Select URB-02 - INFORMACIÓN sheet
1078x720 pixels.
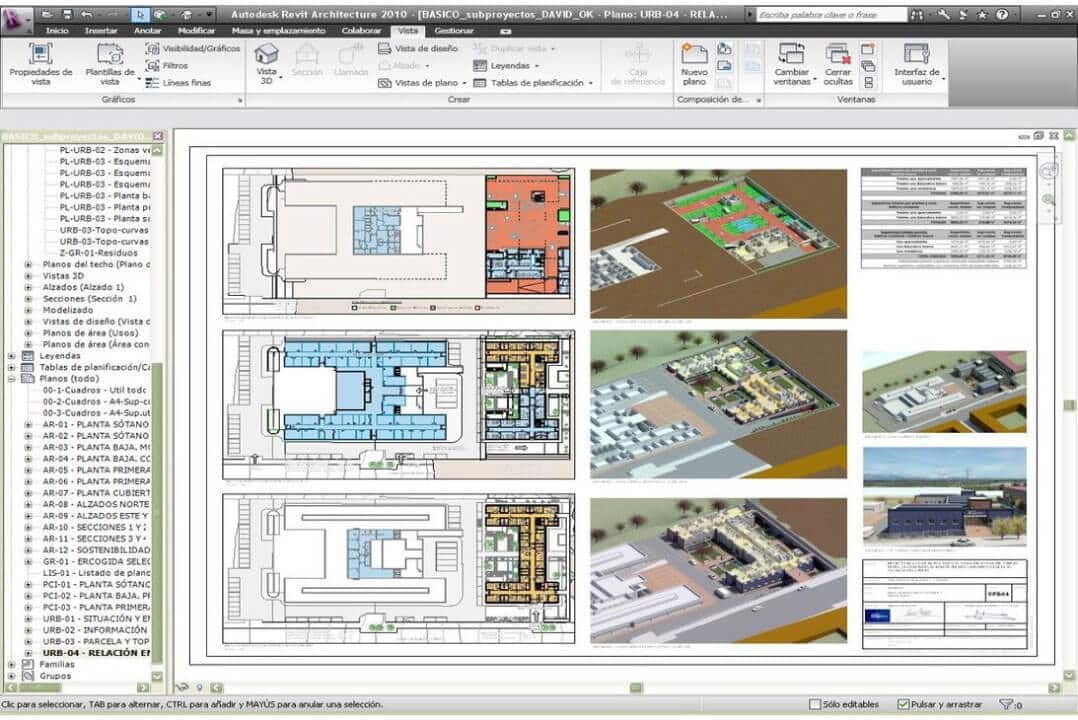pos(95,631)
